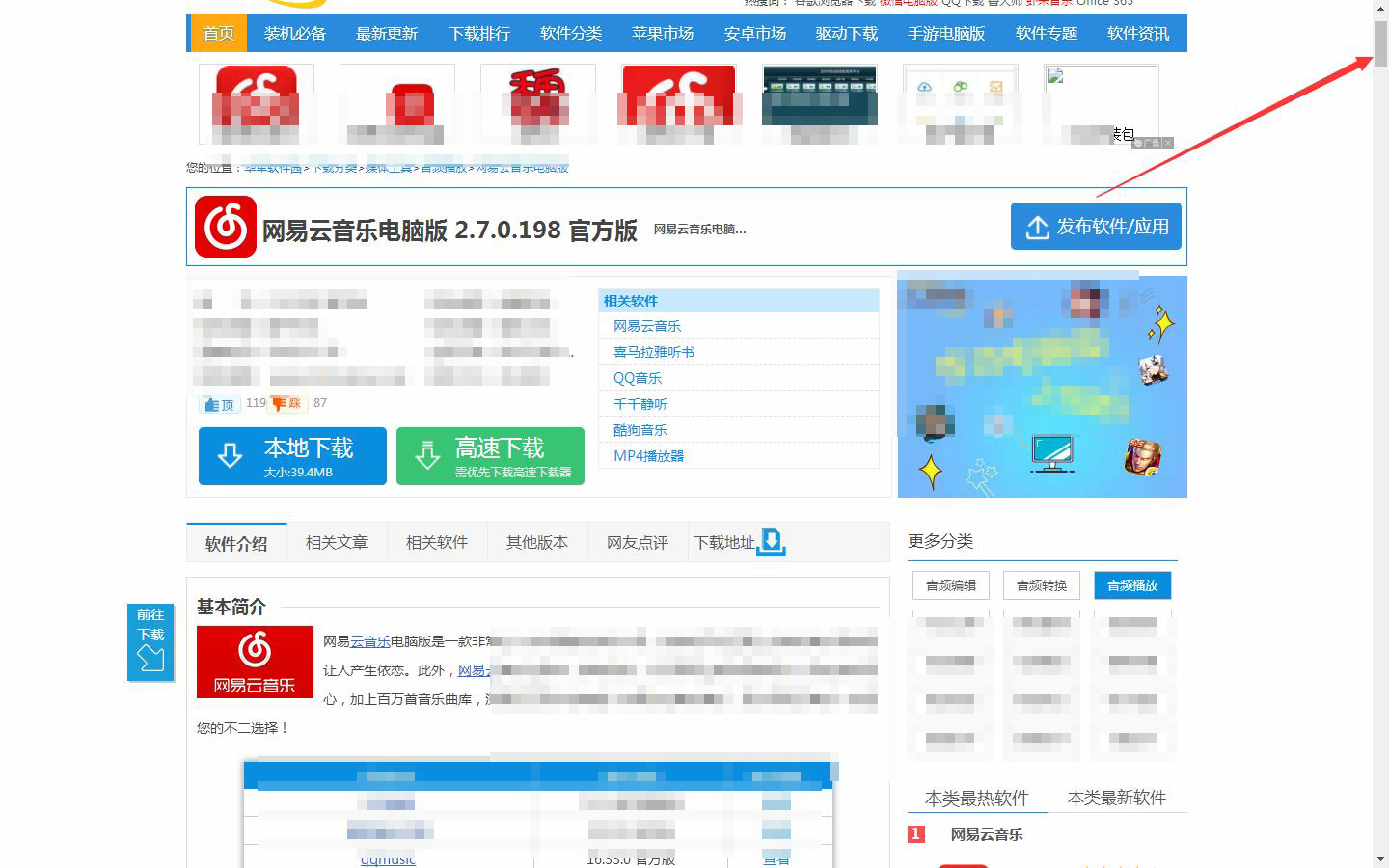
Task: Open related software link 千千静听
Action: (640, 404)
